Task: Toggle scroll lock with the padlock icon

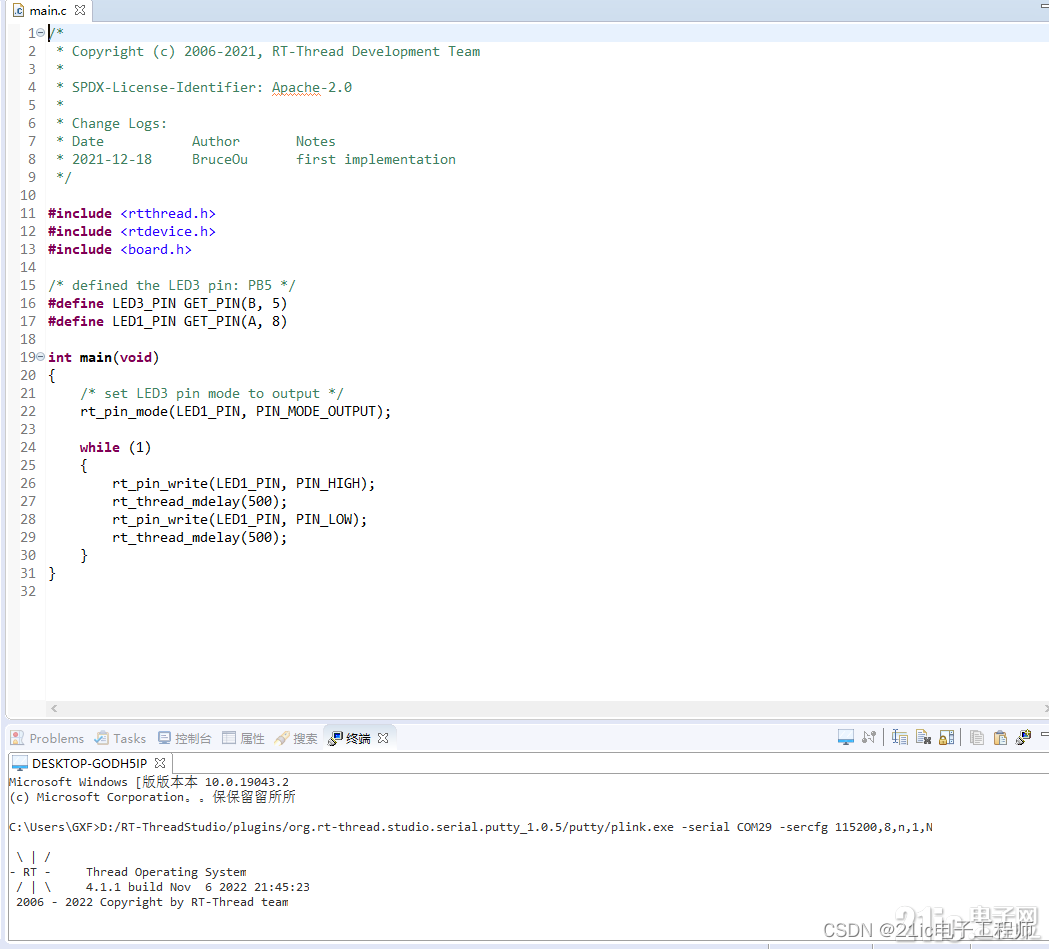Action: click(947, 737)
